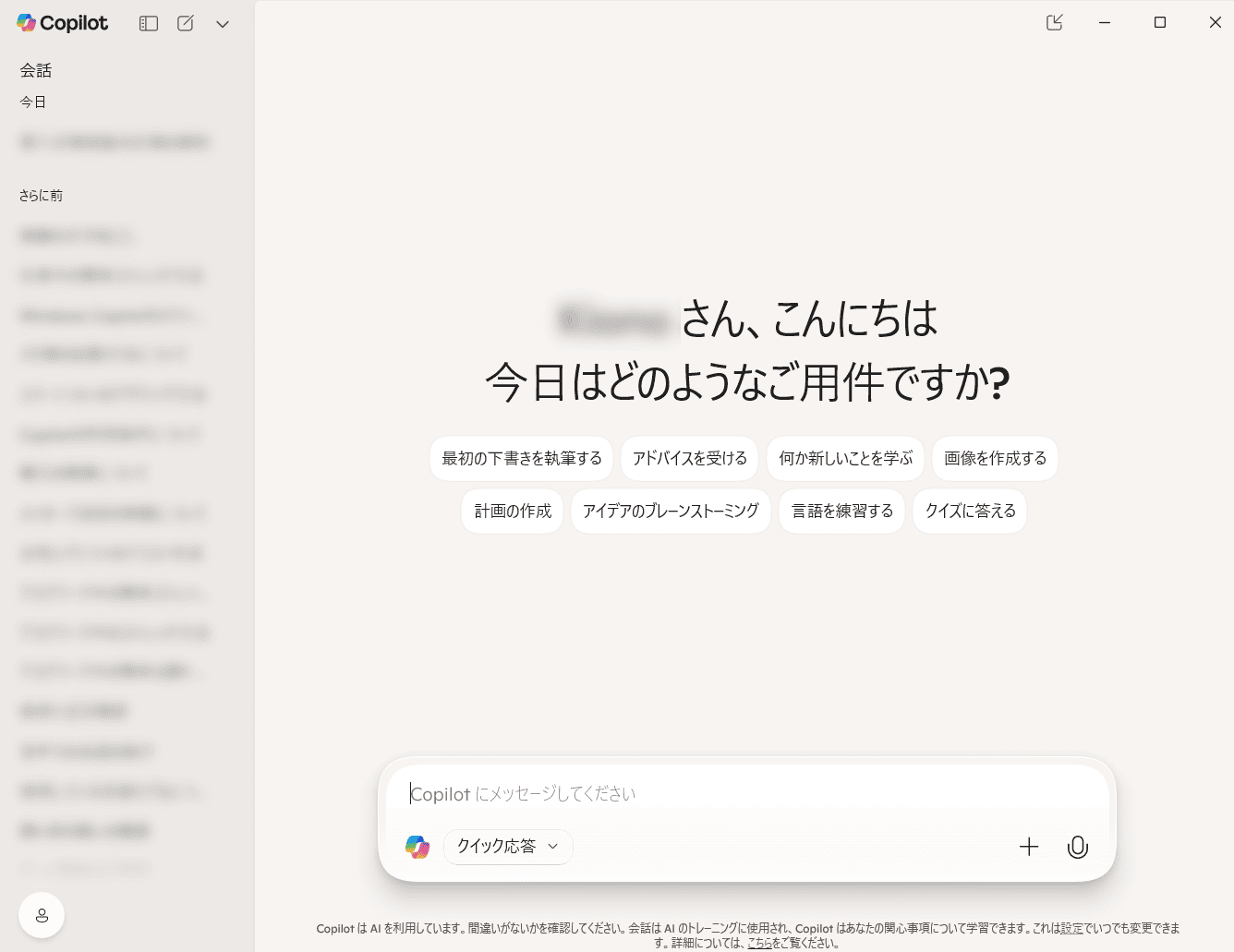Viewport: 1234px width, 952px height.
Task: Select 画像を作成する suggestion
Action: (995, 459)
